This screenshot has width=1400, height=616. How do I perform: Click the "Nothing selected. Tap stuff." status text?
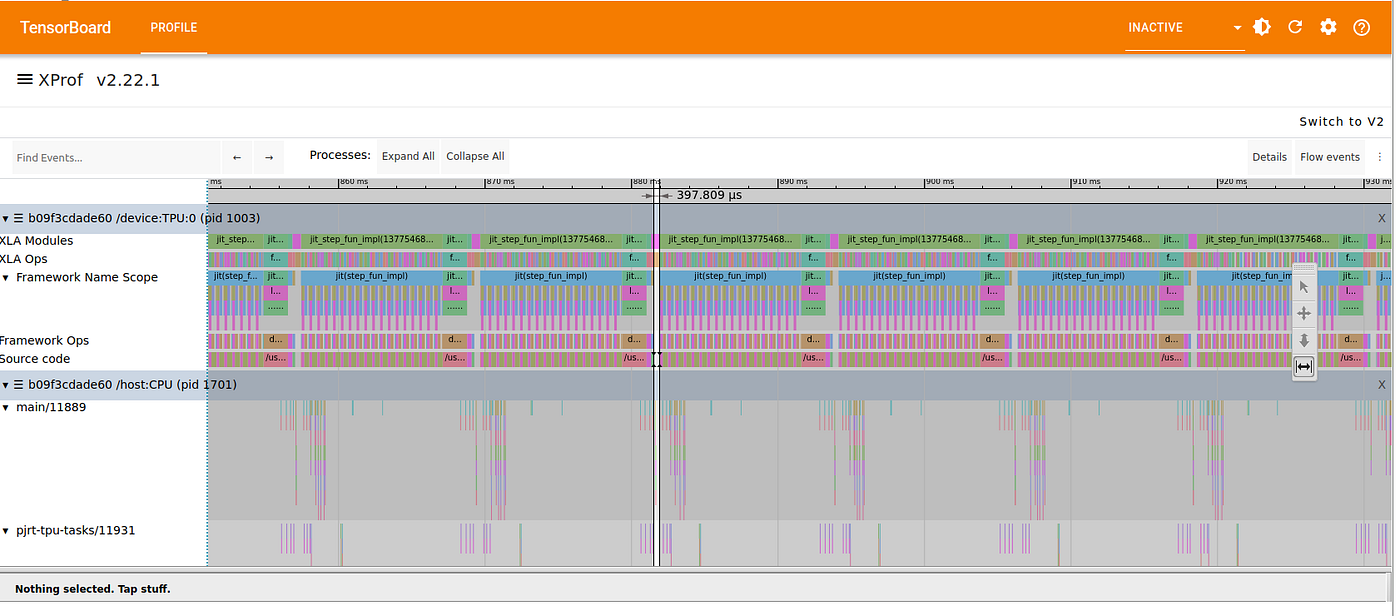93,589
